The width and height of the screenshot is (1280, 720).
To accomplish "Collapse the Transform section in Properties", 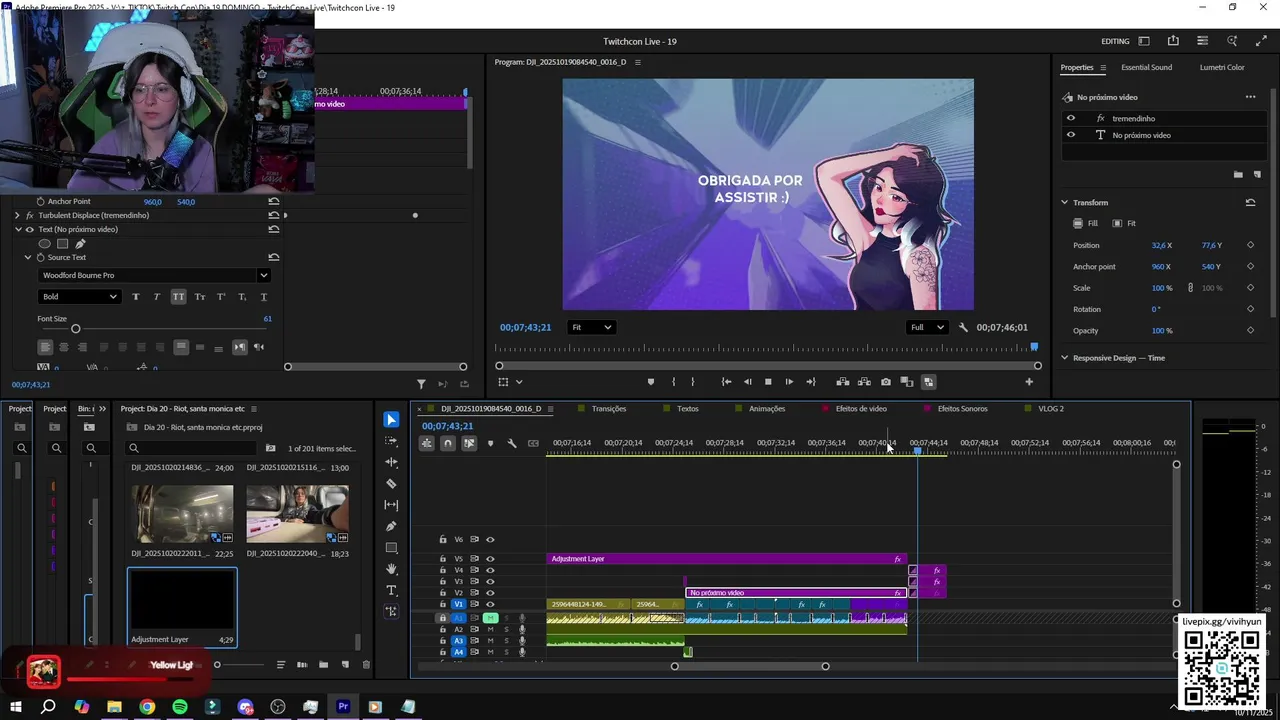I will pyautogui.click(x=1065, y=203).
